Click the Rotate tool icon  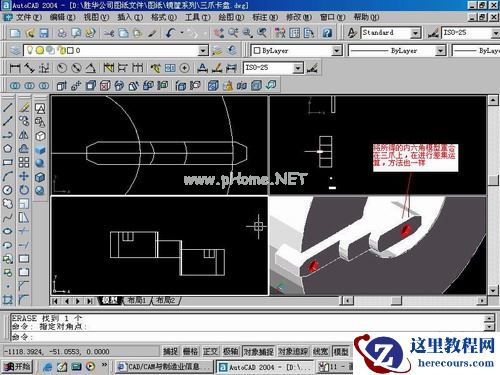click(x=24, y=190)
